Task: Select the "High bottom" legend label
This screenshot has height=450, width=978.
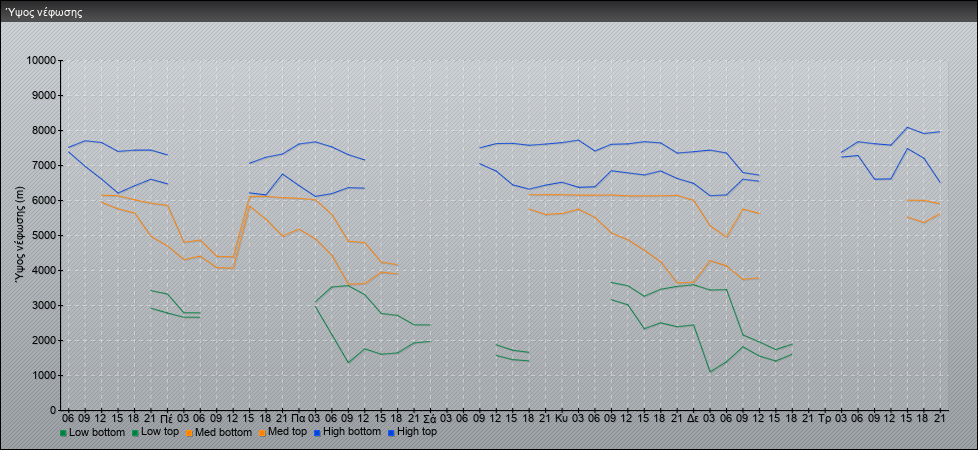Action: point(352,432)
